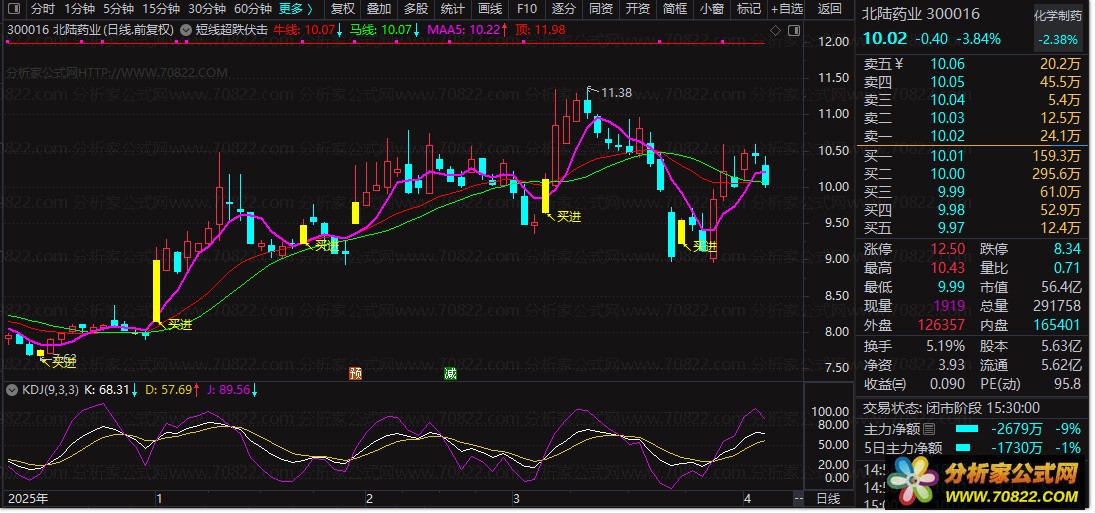1095x513 pixels.
Task: Add stock with +自选 button
Action: (787, 9)
